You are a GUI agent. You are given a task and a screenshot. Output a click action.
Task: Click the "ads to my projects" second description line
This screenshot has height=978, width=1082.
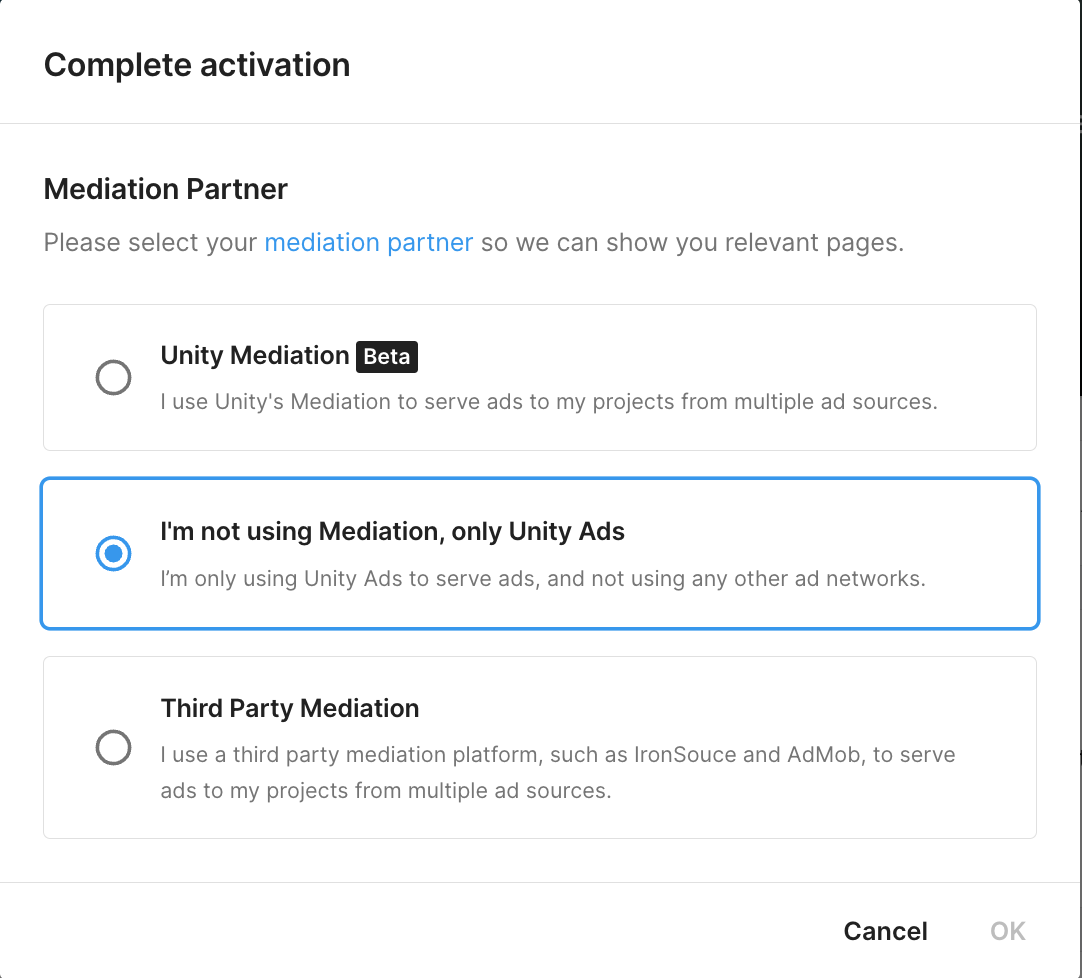coord(385,790)
